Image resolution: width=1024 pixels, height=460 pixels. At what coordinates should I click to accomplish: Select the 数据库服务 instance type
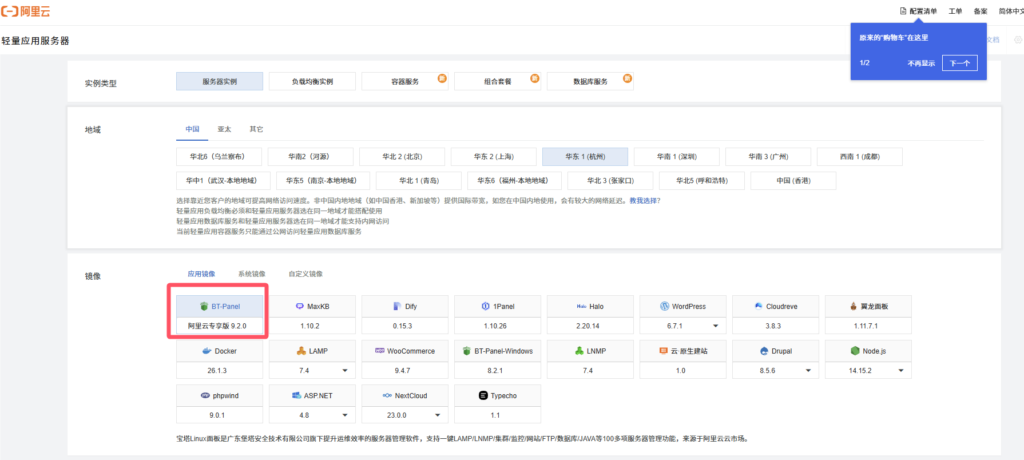[590, 81]
